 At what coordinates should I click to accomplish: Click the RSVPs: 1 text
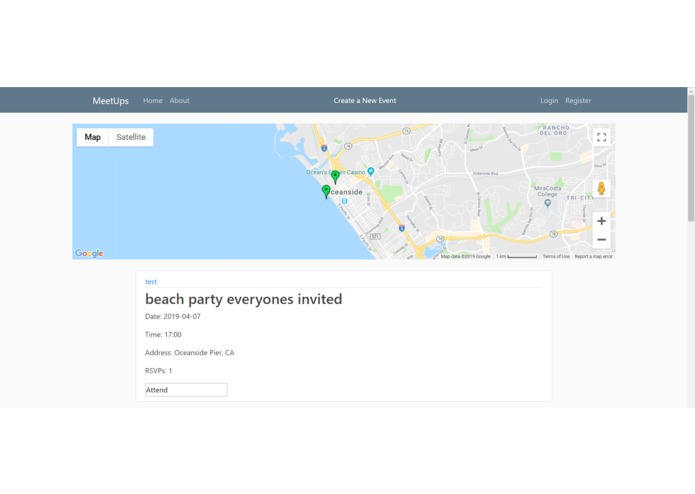pyautogui.click(x=158, y=371)
